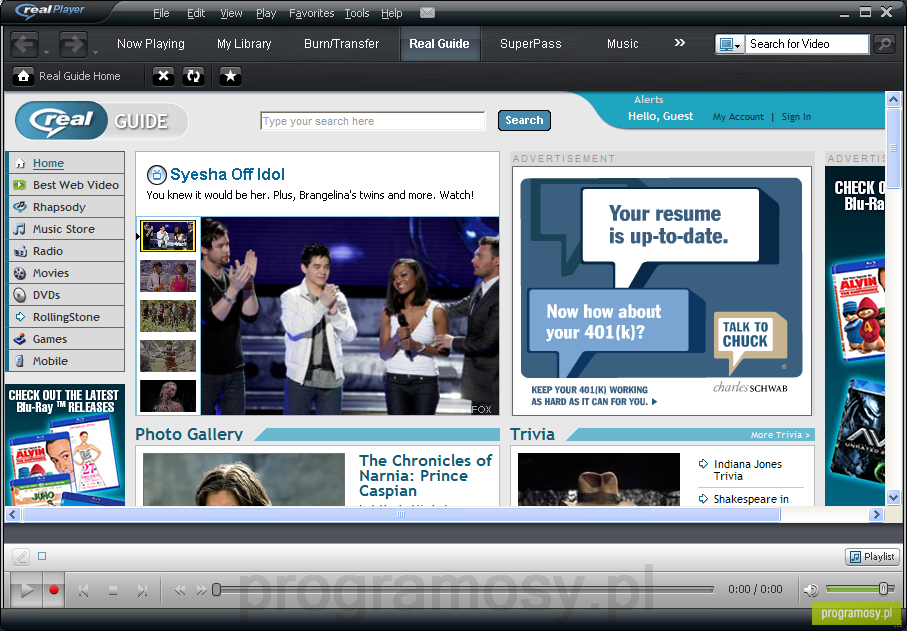Click the horizontal scrollbar of the page
Image resolution: width=907 pixels, height=631 pixels.
401,515
